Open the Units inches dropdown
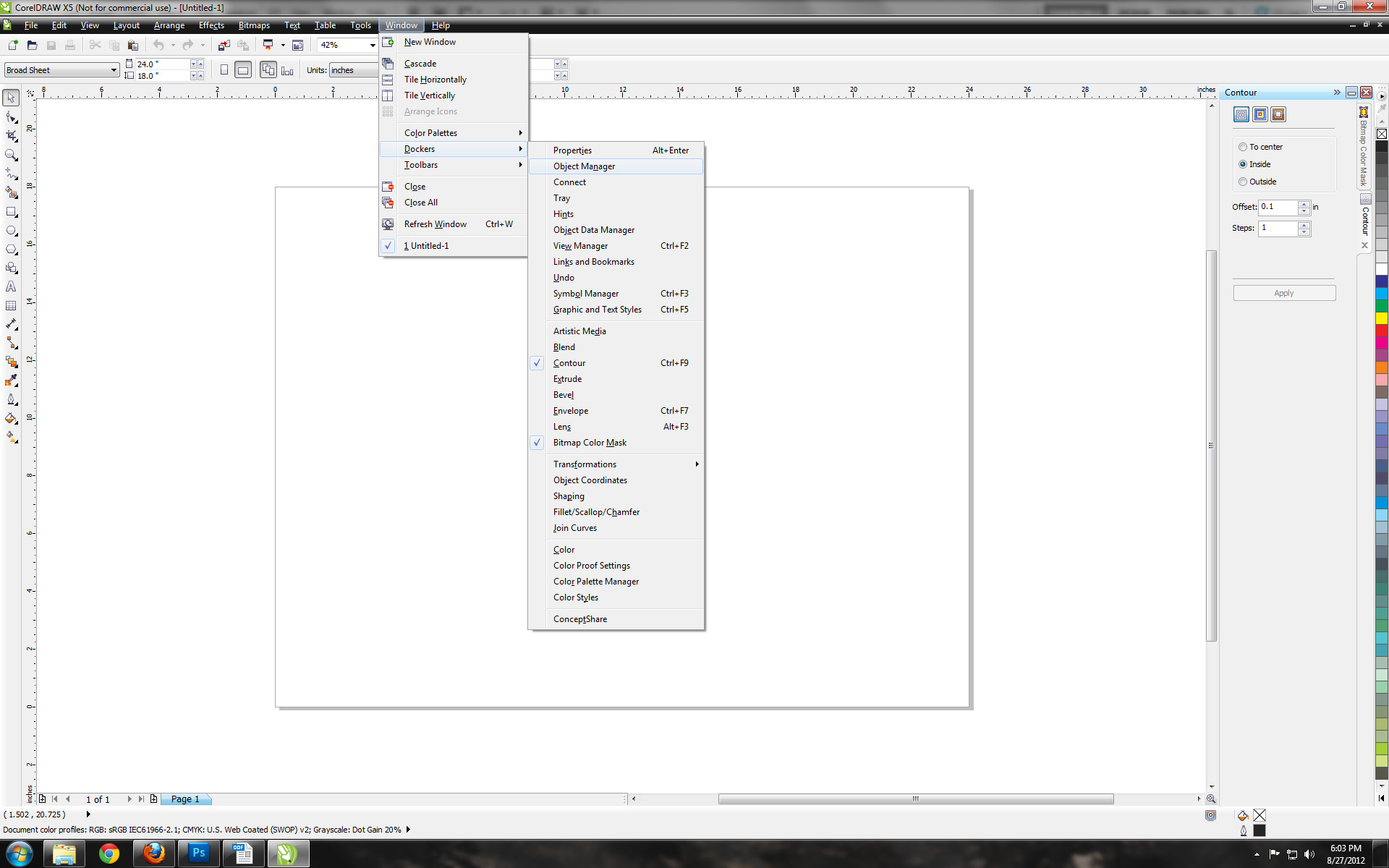Screen dimensions: 1389x868 [x=353, y=70]
